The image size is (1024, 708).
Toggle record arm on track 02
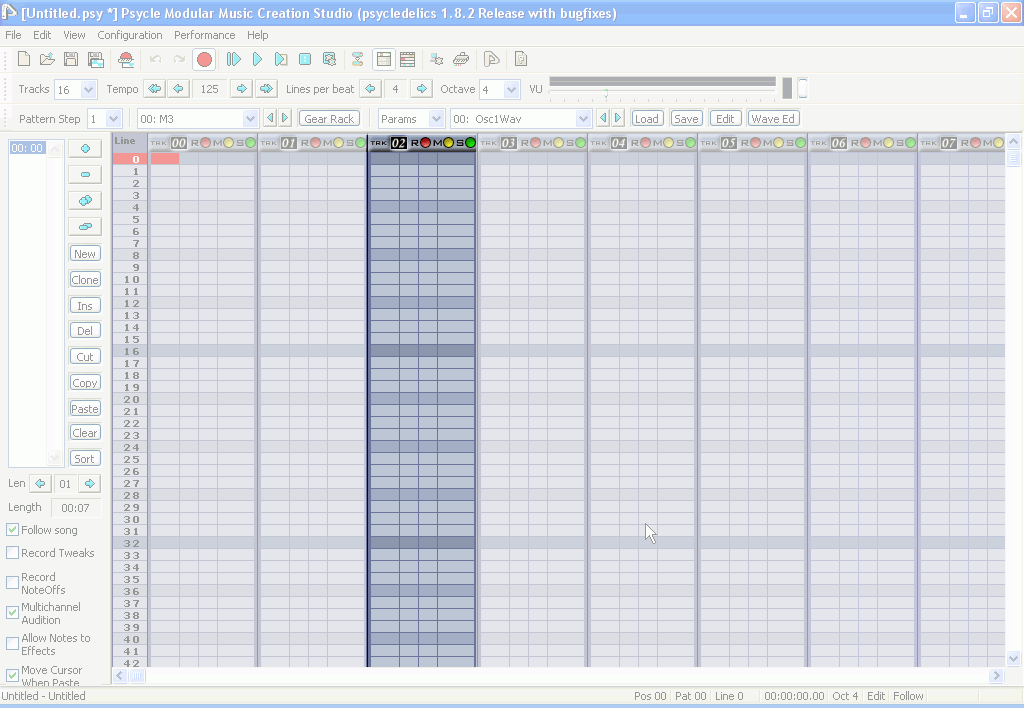click(x=426, y=143)
